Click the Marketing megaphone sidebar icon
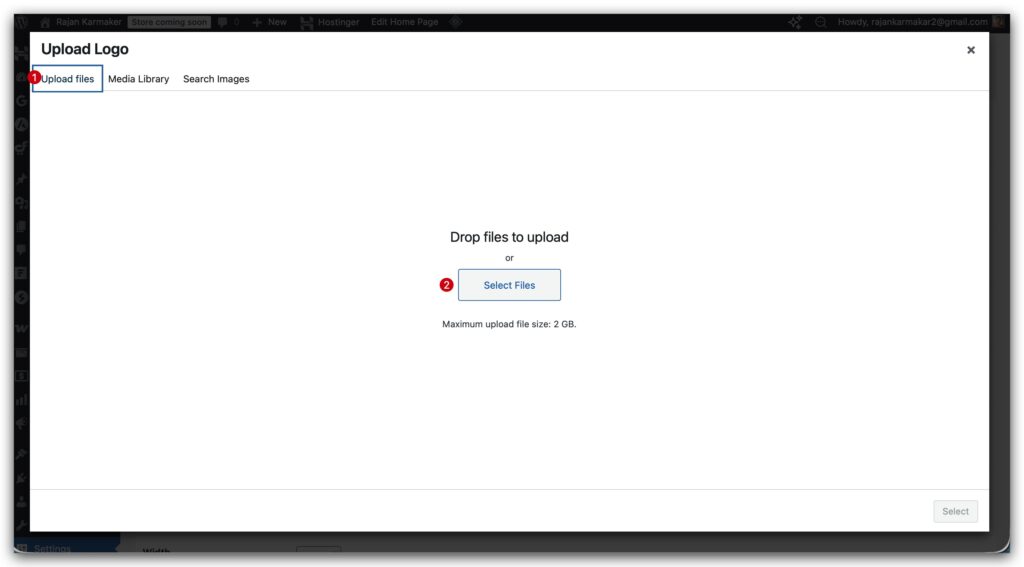 (21, 424)
